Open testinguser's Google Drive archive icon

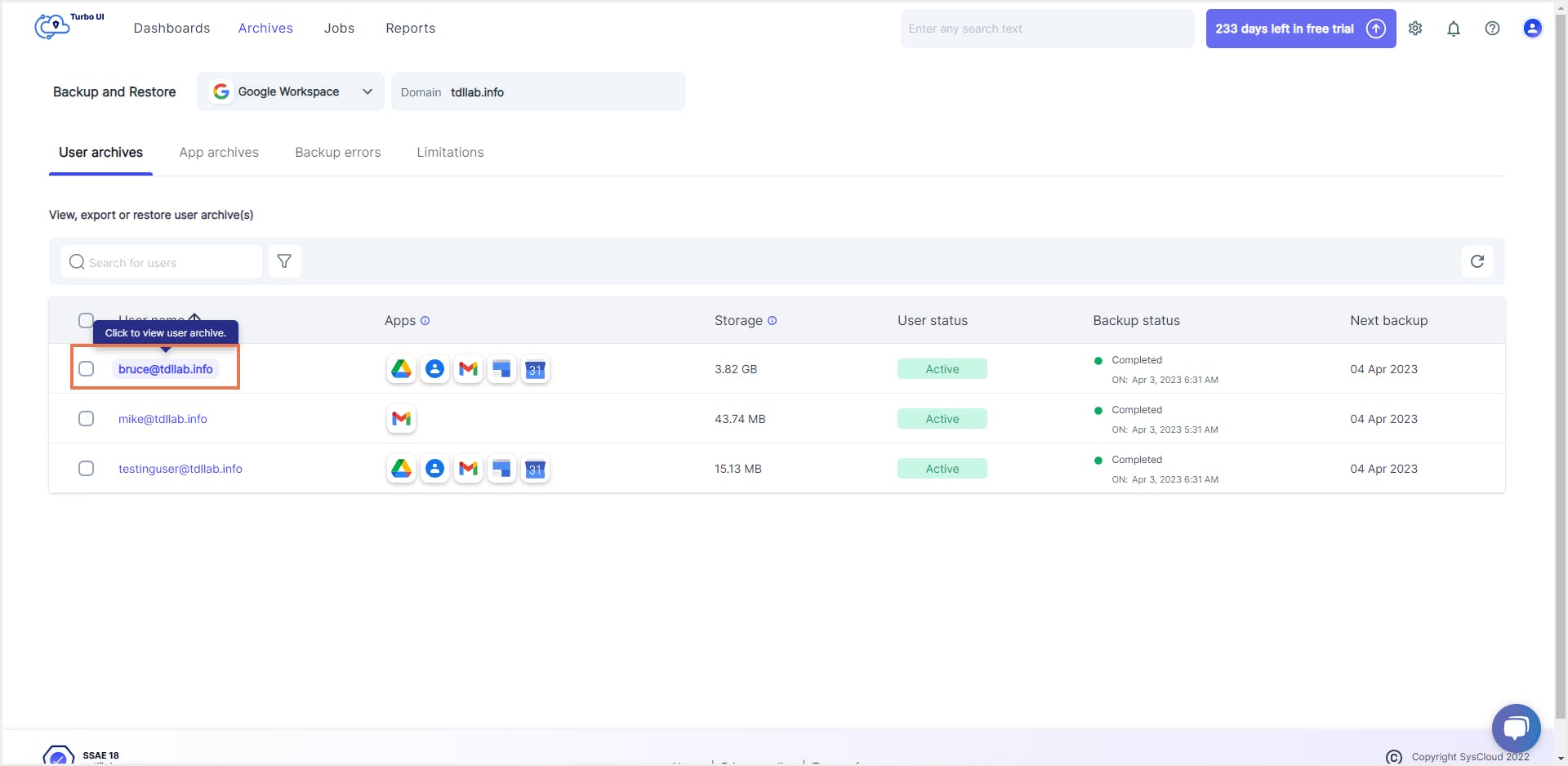point(401,469)
